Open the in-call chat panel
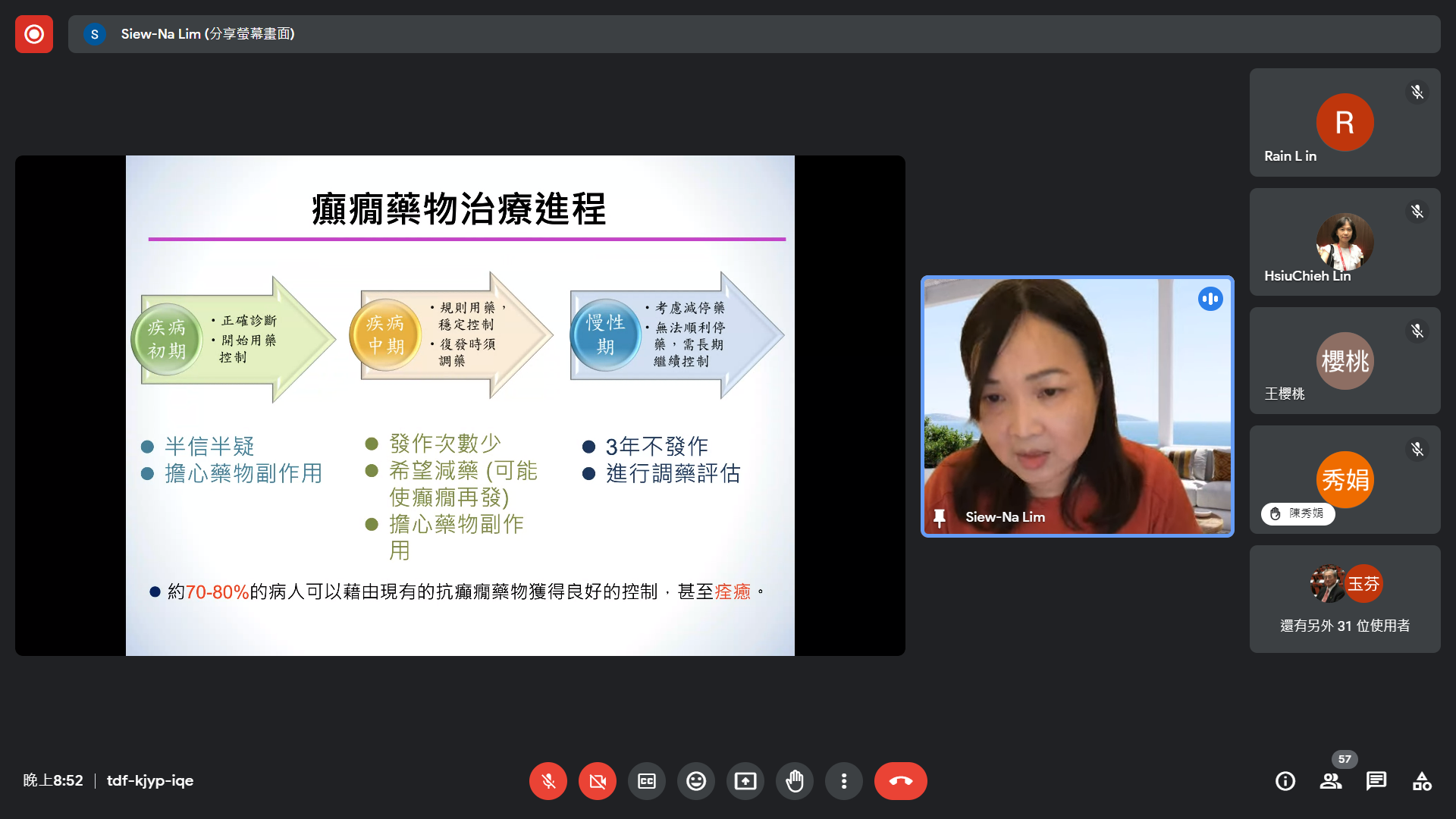This screenshot has height=819, width=1456. click(1376, 781)
